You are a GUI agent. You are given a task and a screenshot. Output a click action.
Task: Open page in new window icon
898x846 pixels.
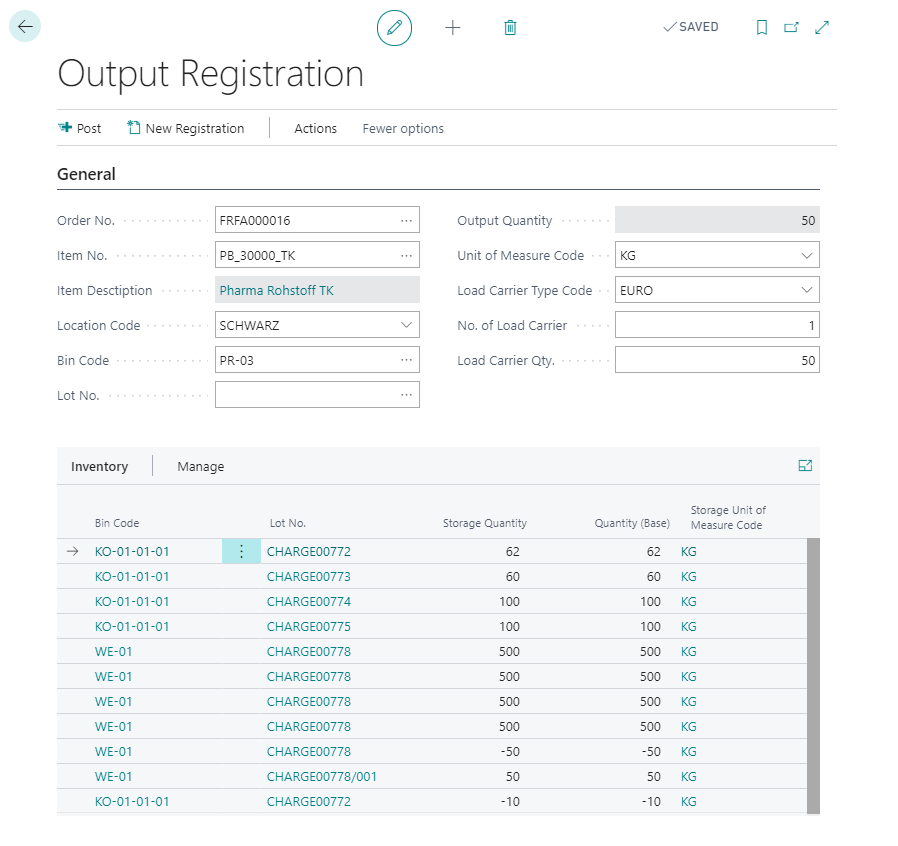point(791,27)
